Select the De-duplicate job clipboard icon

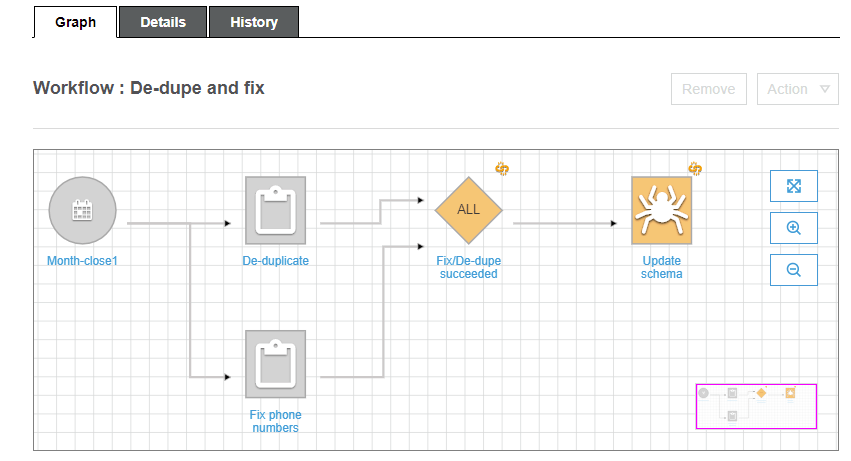[x=275, y=210]
